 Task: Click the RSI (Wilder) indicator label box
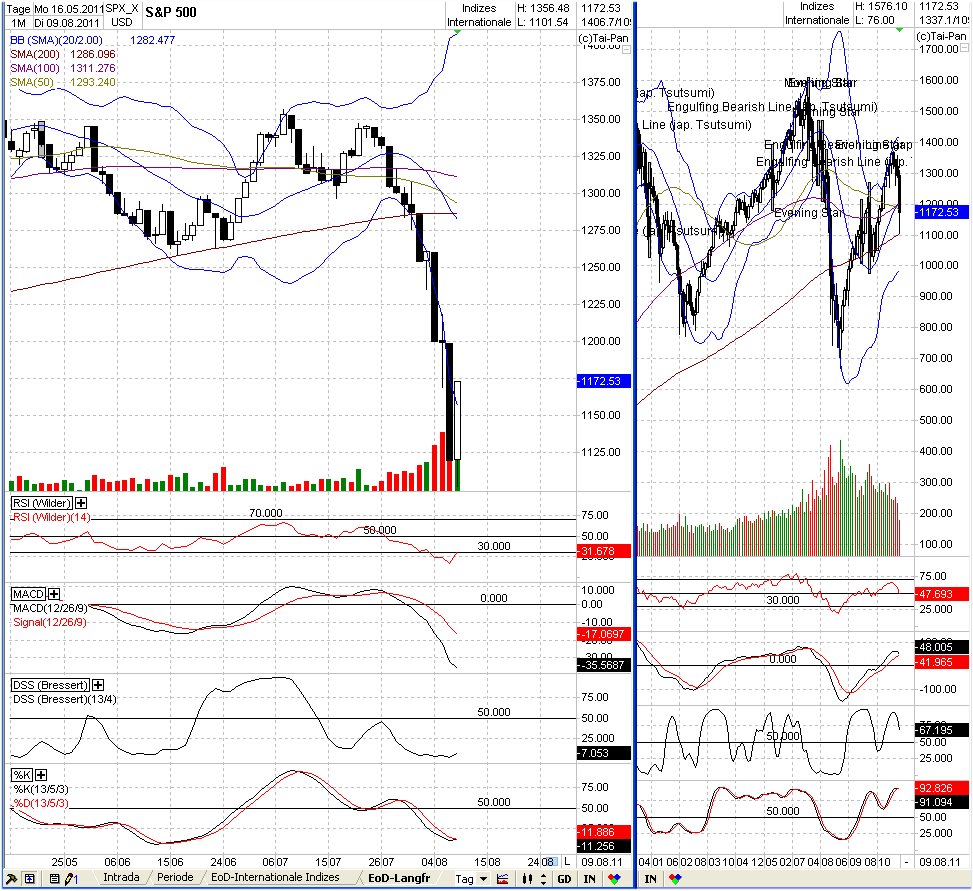(x=42, y=503)
